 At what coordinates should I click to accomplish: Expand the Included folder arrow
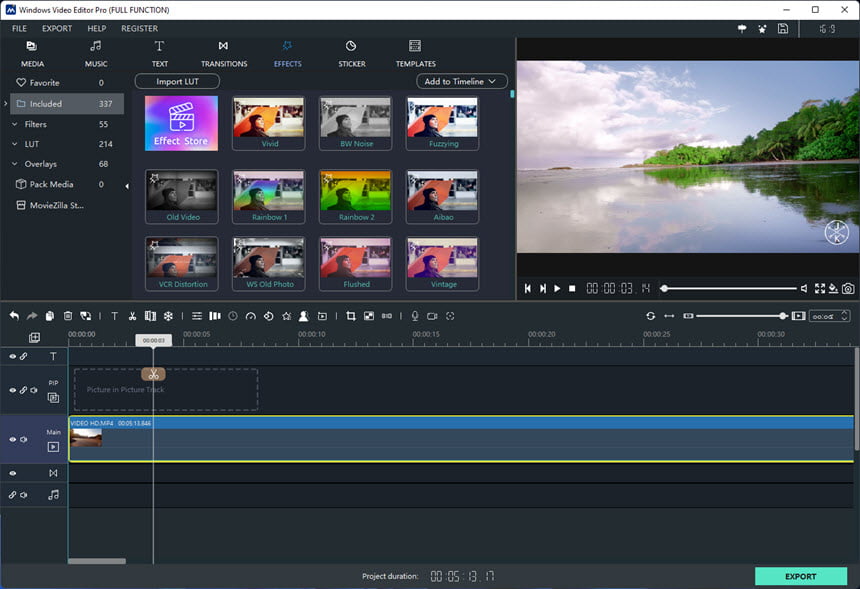(x=5, y=104)
